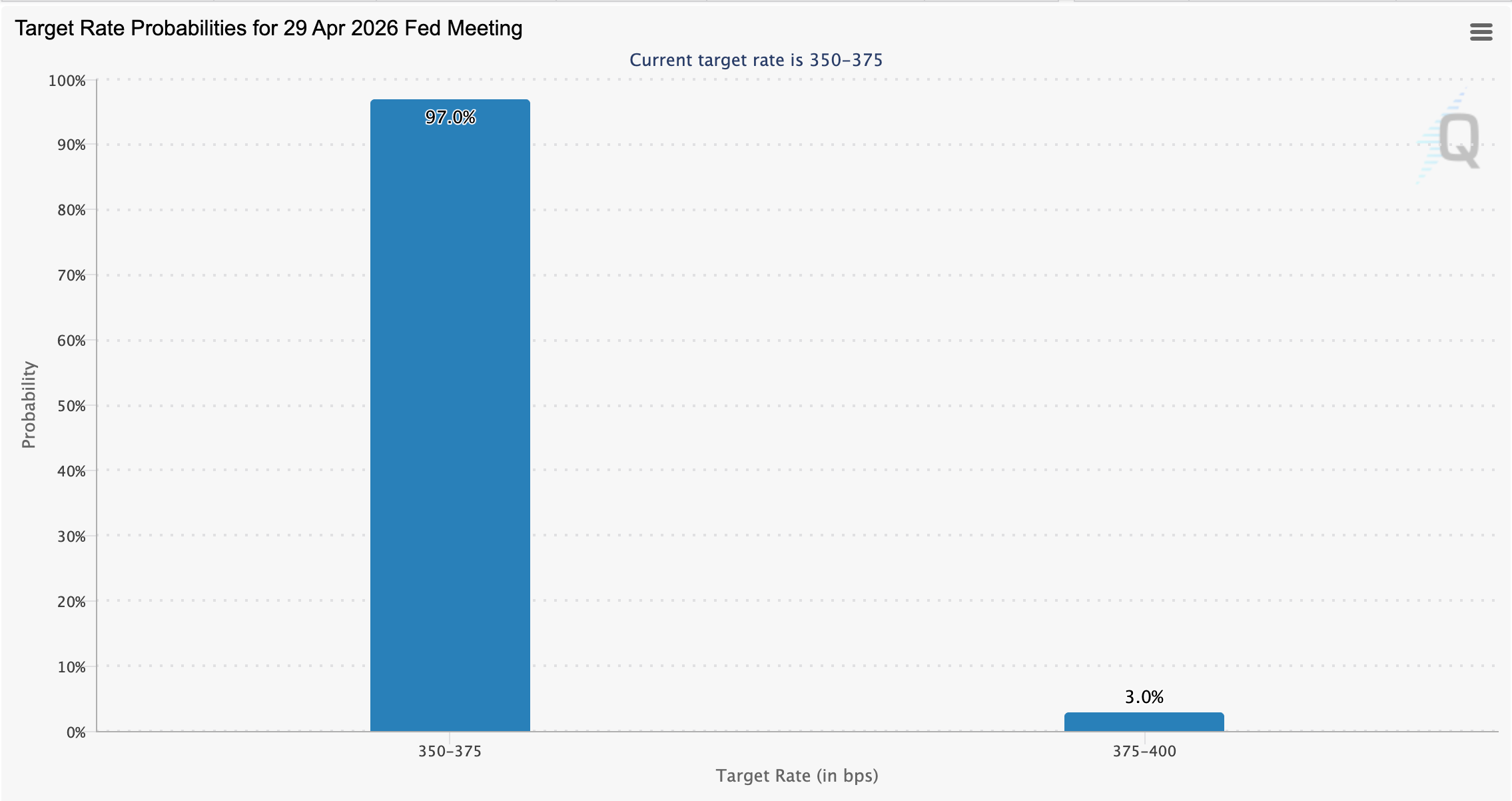Click the 'Current target rate is 350-375' text

click(x=756, y=60)
